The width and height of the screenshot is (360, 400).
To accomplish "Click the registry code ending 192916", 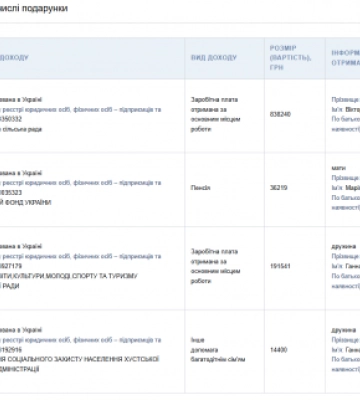I will coord(11,350).
